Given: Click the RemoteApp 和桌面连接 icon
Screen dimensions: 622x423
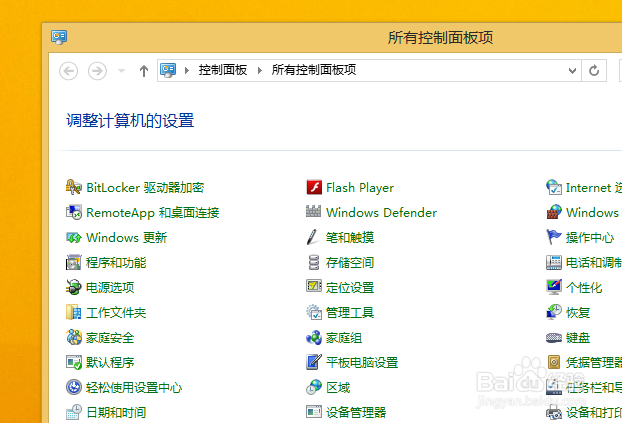Looking at the screenshot, I should pos(74,212).
